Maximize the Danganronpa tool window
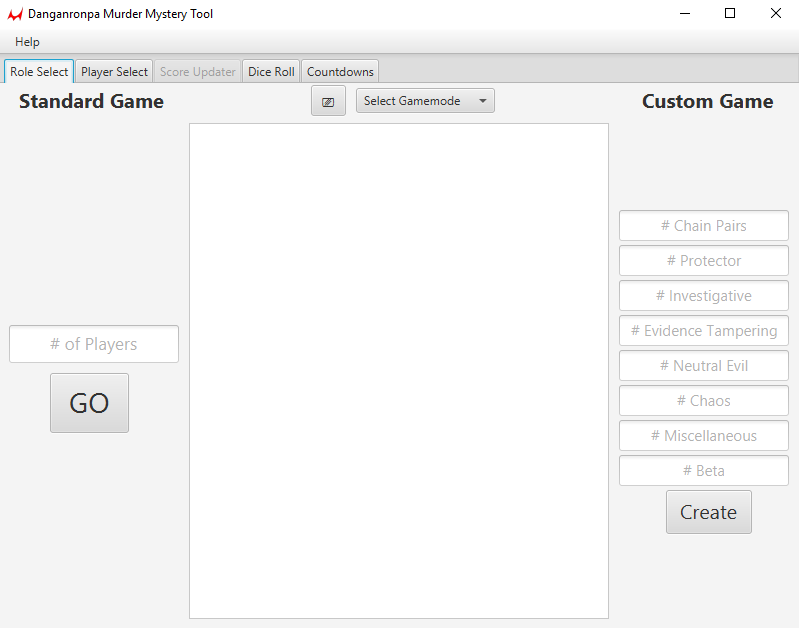 [730, 14]
